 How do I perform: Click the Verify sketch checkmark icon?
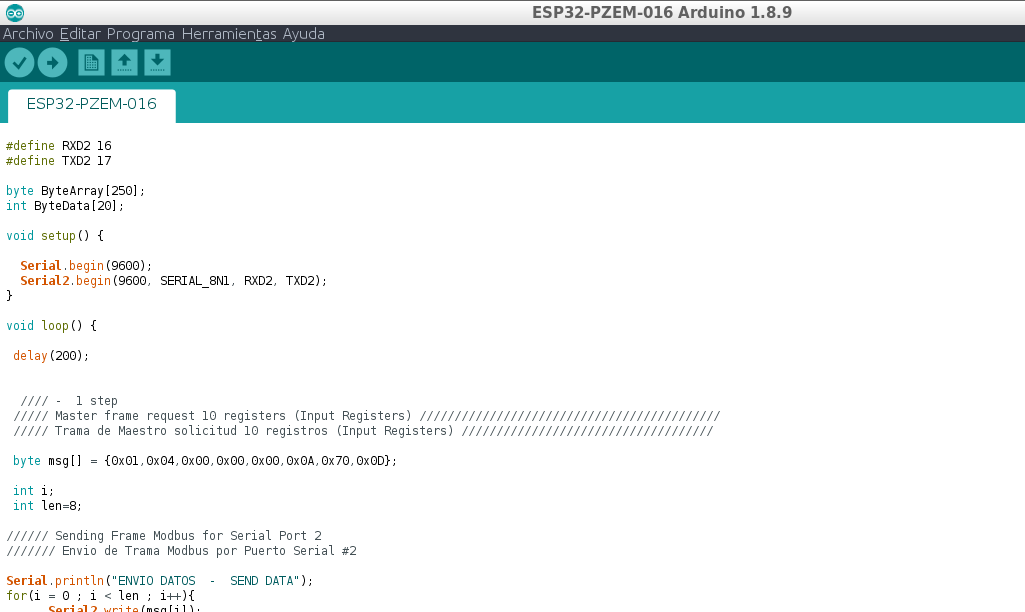[20, 63]
